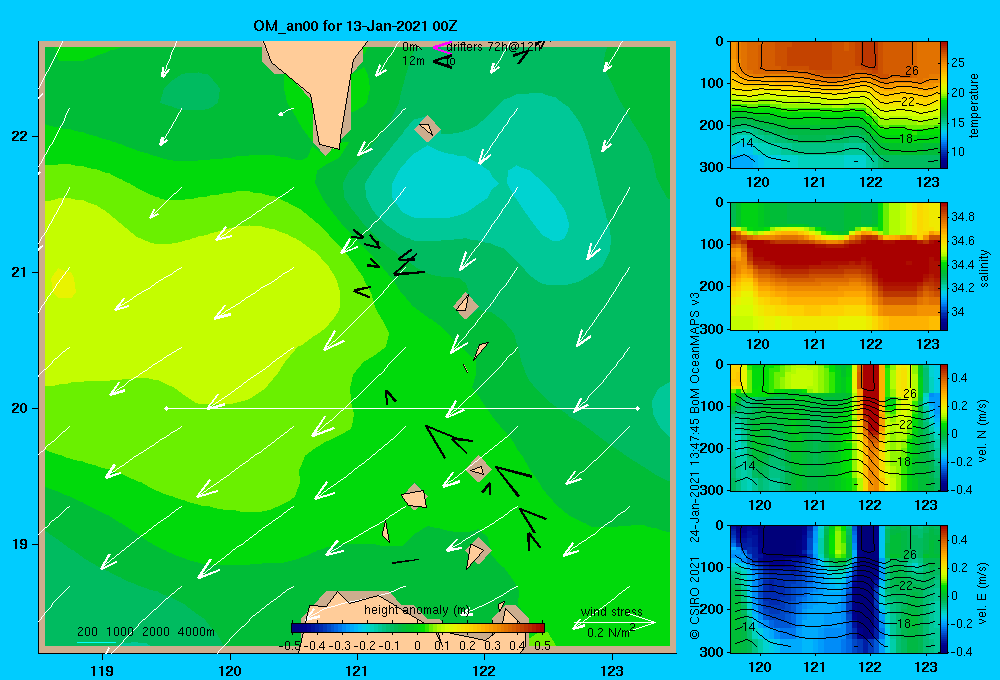
Task: Click the latitude label '22' on main map
Action: pyautogui.click(x=20, y=136)
